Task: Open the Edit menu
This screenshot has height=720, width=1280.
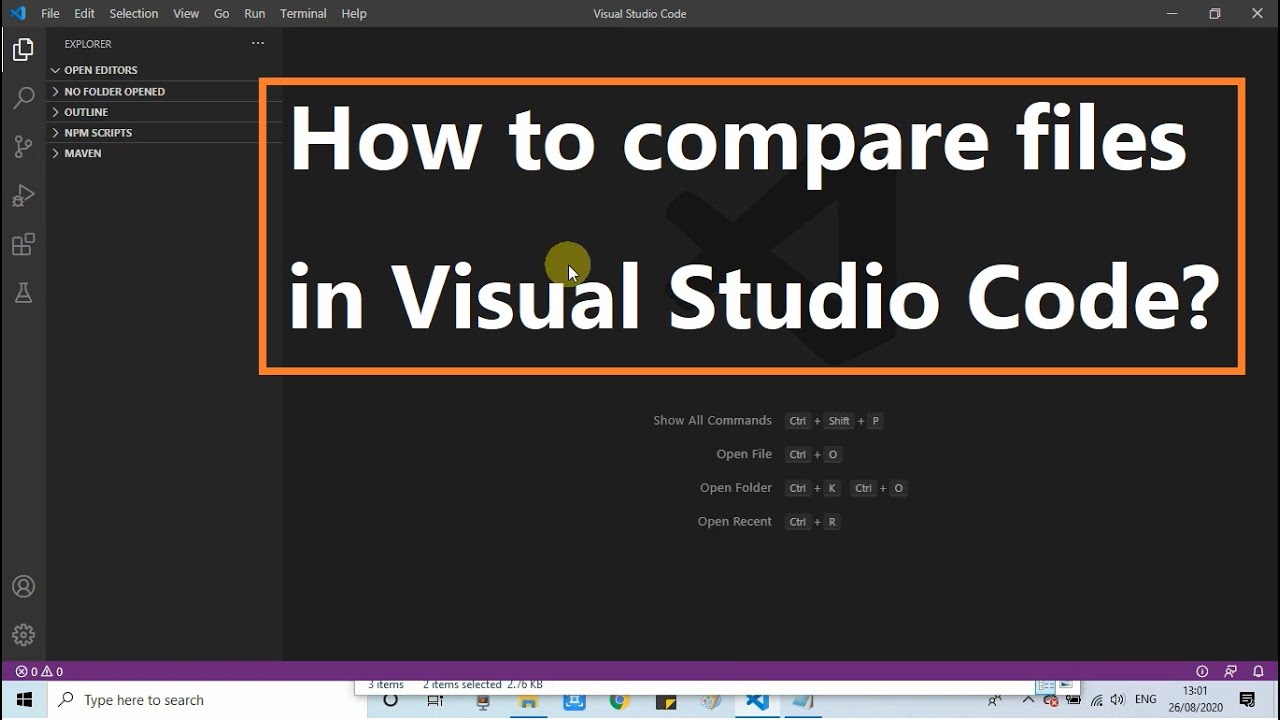Action: [84, 13]
